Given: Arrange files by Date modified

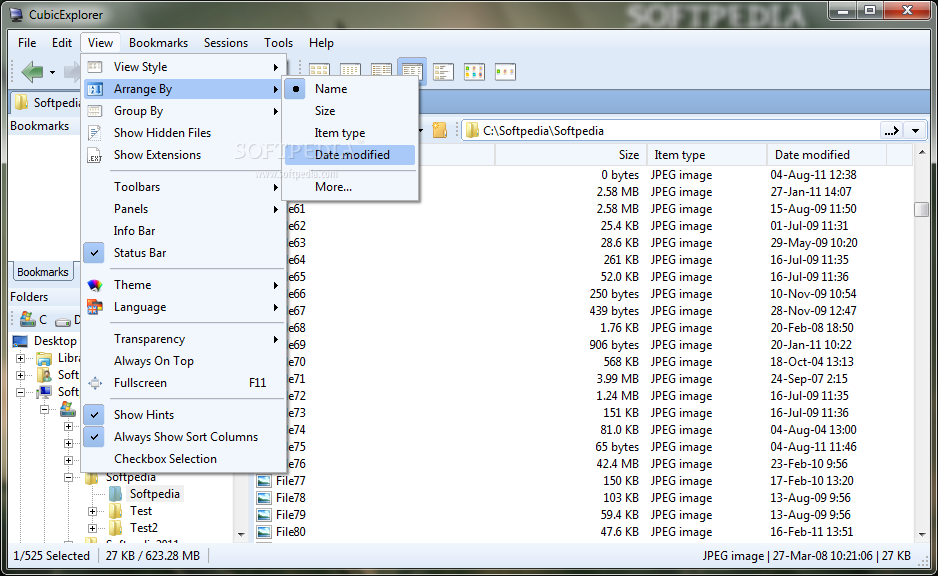Looking at the screenshot, I should pos(350,155).
